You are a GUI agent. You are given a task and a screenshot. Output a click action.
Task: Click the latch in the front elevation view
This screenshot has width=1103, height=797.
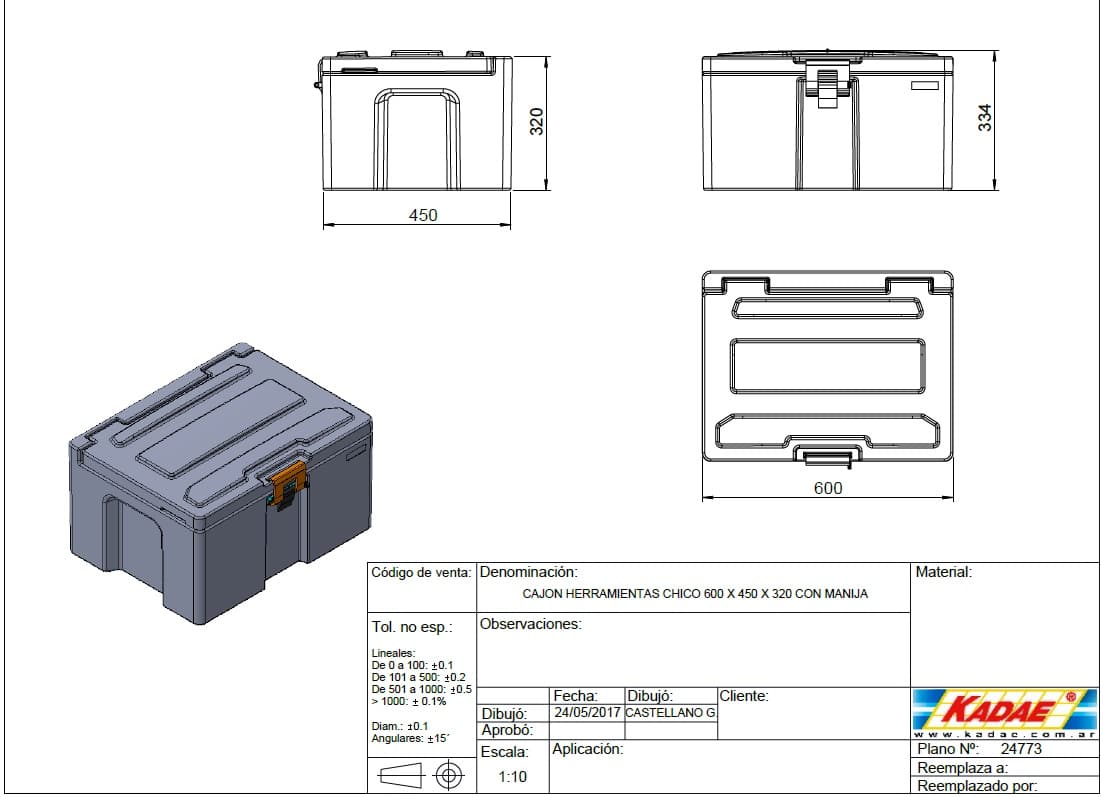click(828, 86)
